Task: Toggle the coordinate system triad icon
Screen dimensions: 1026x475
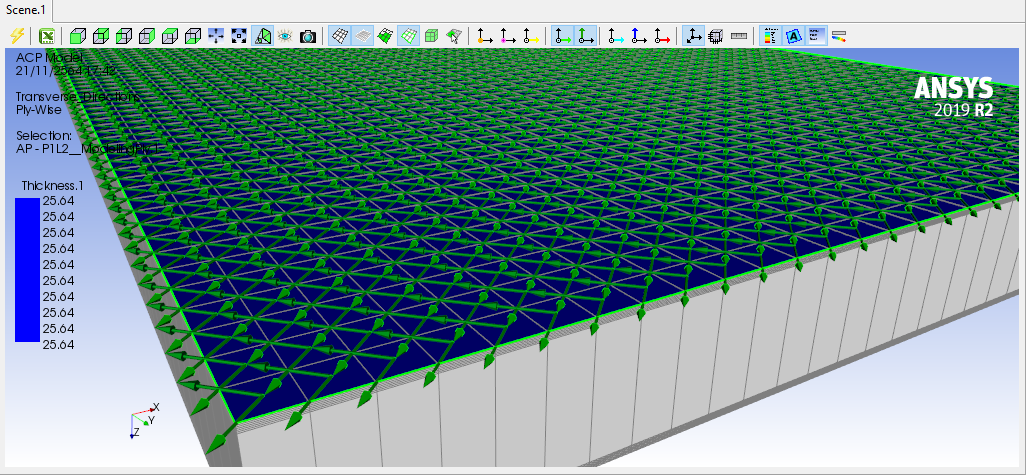Action: tap(694, 36)
